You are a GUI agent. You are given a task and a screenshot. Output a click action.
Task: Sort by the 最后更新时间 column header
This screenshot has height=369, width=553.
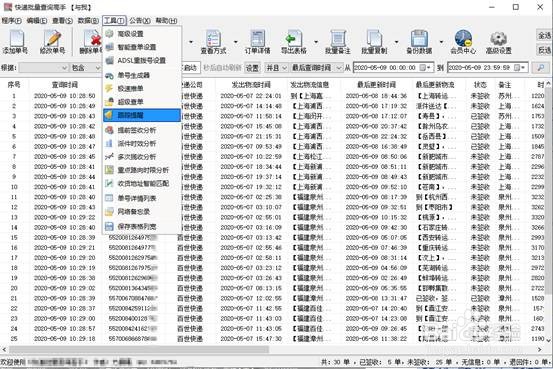pyautogui.click(x=376, y=85)
